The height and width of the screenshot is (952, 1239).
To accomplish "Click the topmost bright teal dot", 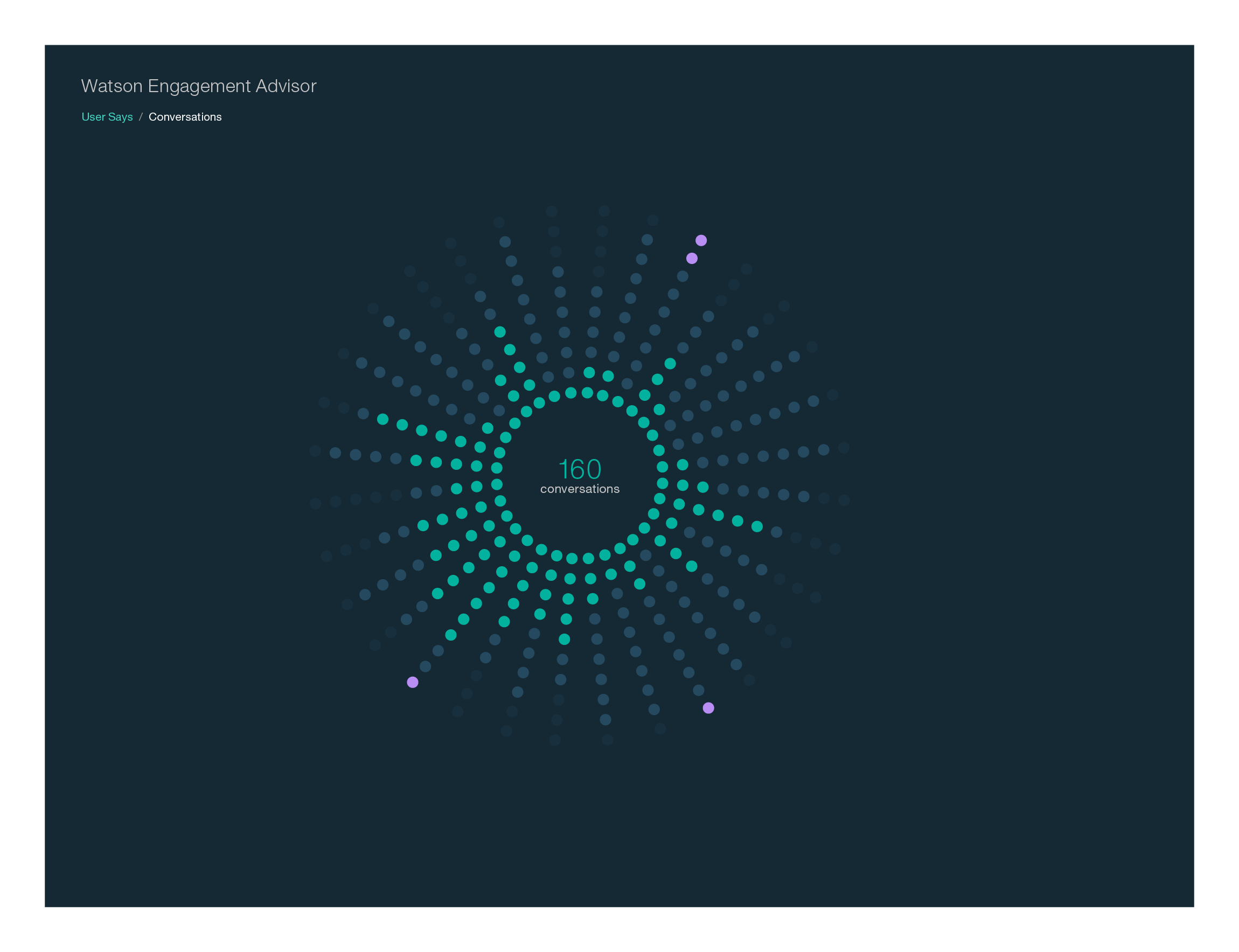I will click(x=500, y=332).
